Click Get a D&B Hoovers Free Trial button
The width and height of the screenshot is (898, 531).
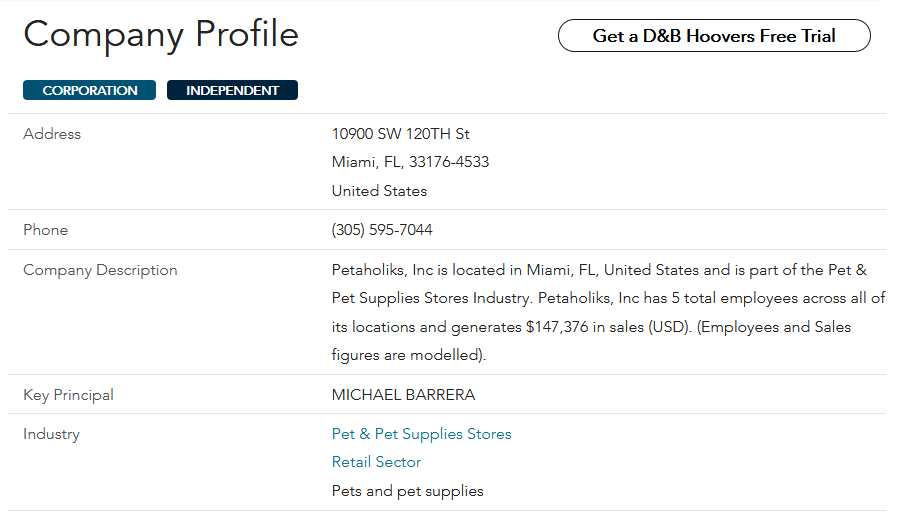pyautogui.click(x=714, y=36)
